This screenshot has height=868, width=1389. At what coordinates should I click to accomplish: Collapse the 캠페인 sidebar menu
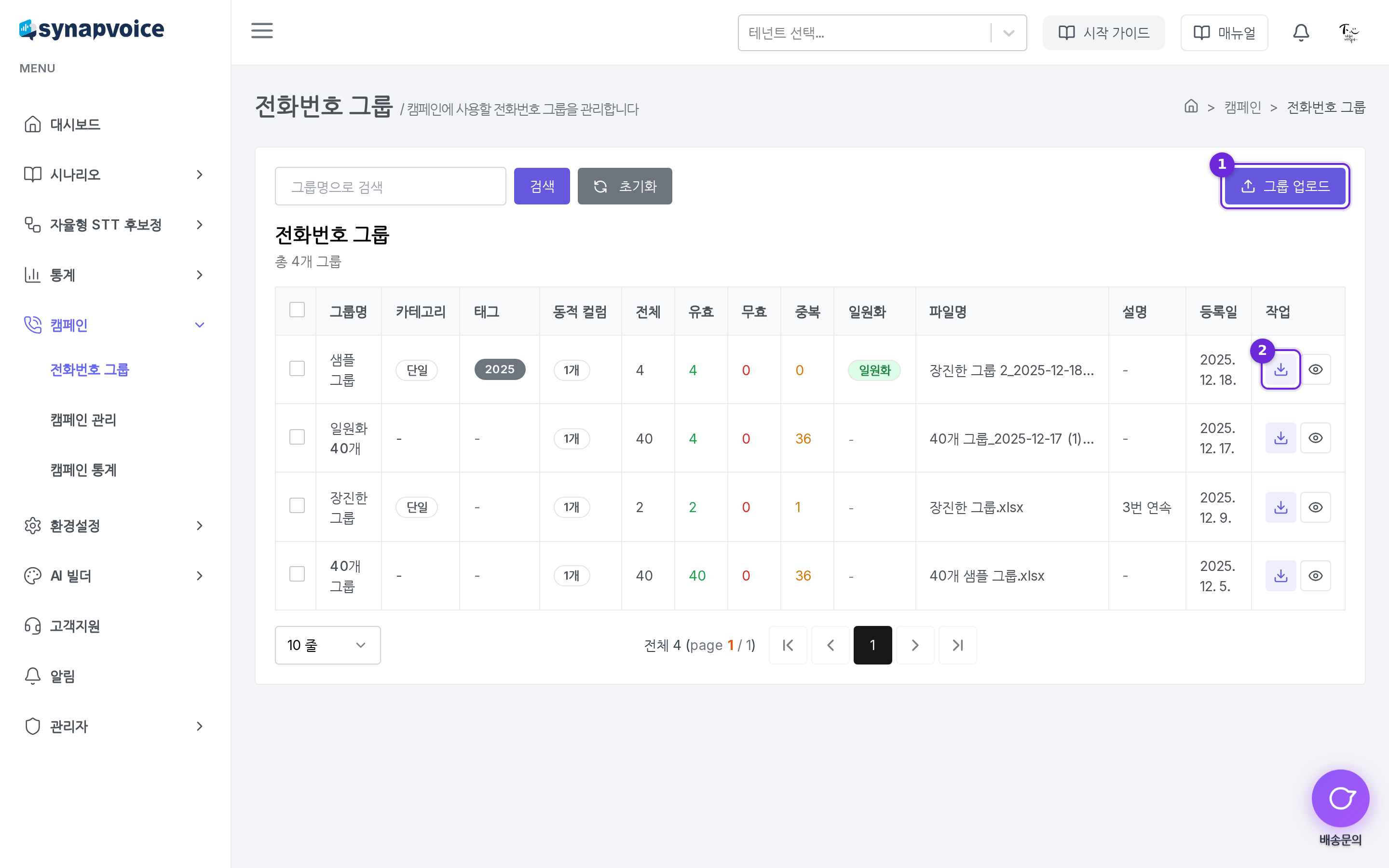click(x=115, y=325)
